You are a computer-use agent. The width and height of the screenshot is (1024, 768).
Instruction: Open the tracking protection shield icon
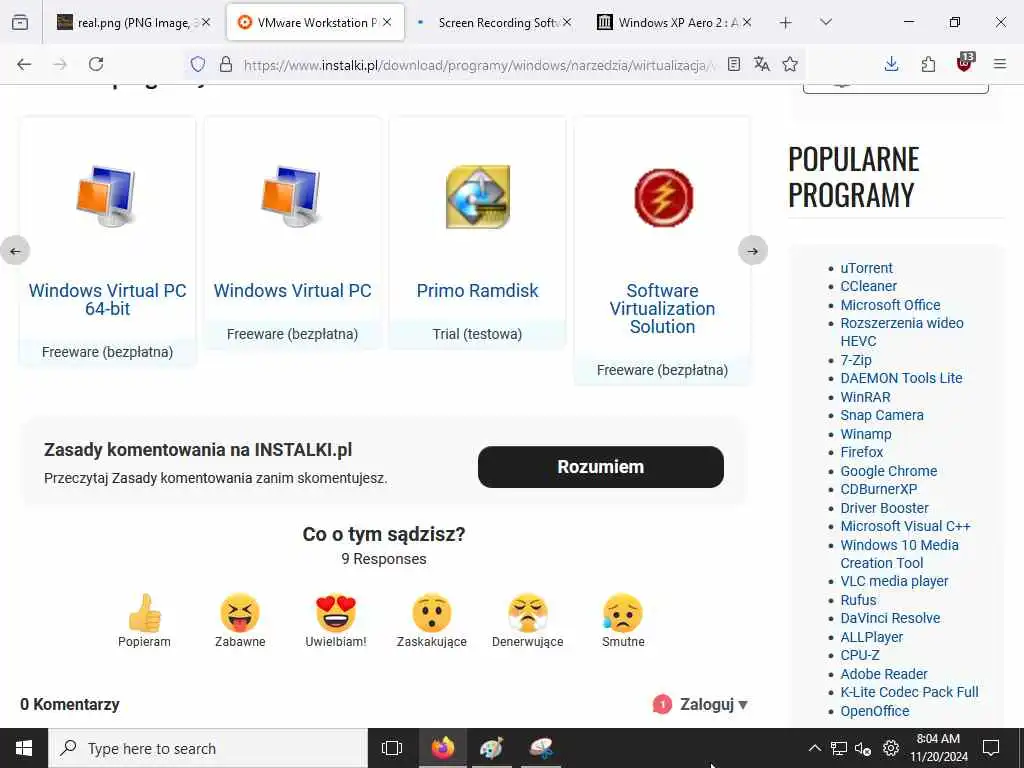198,64
